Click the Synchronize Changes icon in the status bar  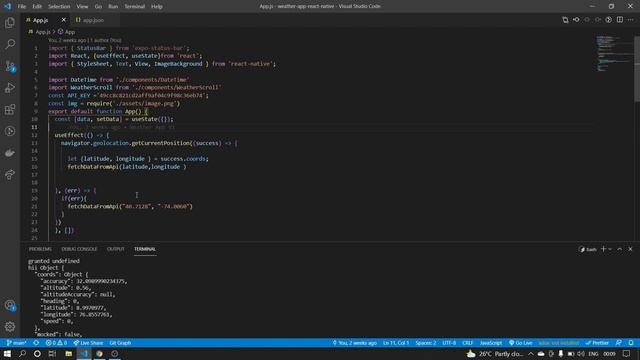pyautogui.click(x=36, y=343)
